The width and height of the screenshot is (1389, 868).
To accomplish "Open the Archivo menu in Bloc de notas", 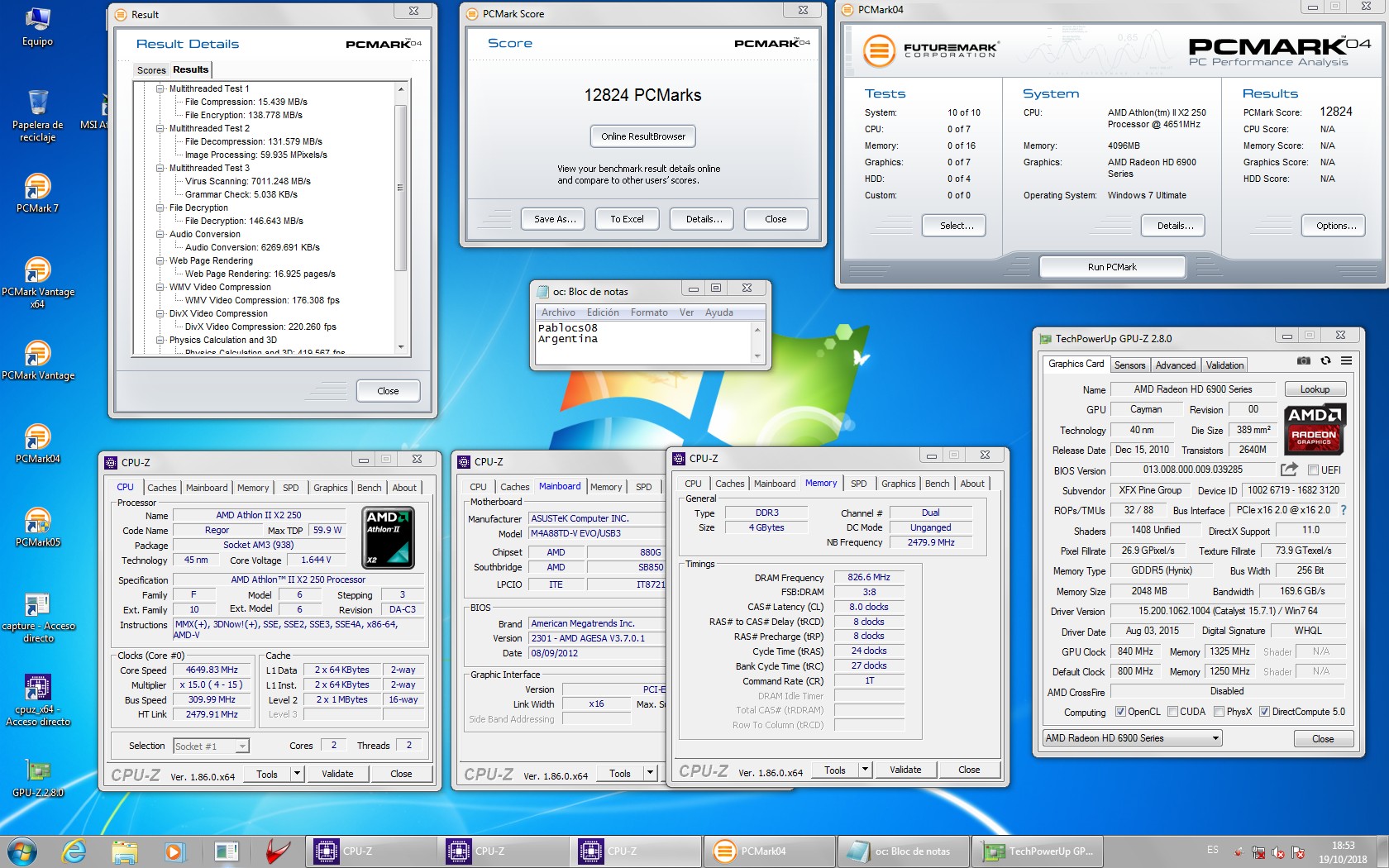I will tap(558, 312).
